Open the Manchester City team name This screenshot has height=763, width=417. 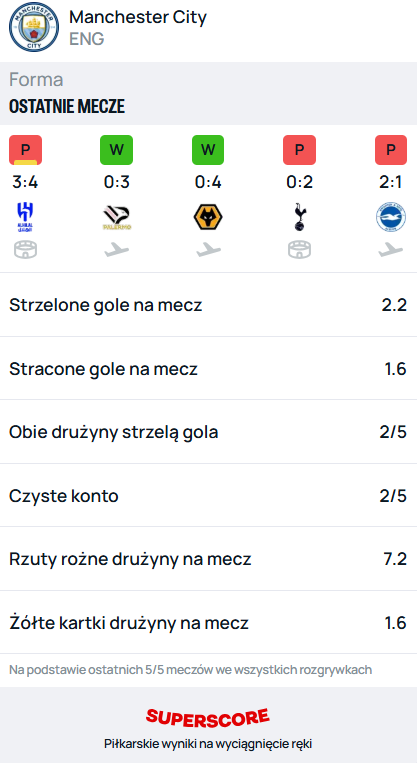click(138, 17)
